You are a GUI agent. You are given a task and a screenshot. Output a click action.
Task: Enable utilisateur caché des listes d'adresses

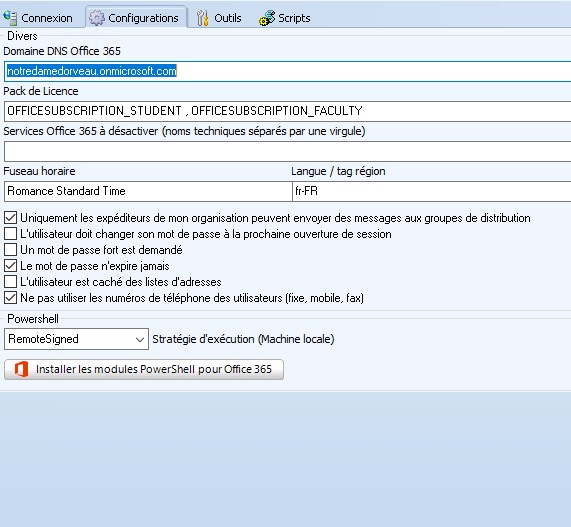click(x=11, y=282)
